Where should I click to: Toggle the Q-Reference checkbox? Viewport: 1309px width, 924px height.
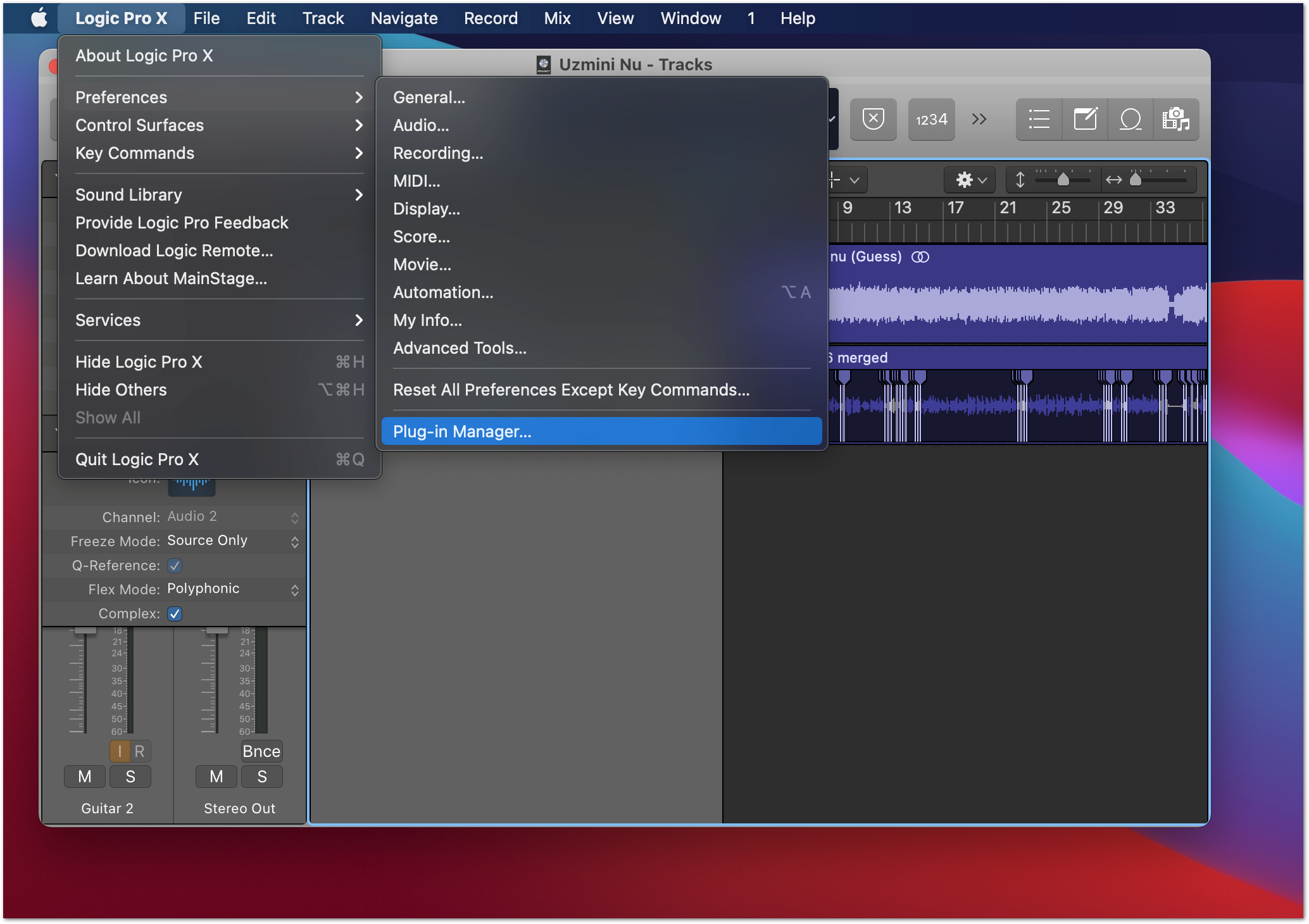(x=175, y=566)
